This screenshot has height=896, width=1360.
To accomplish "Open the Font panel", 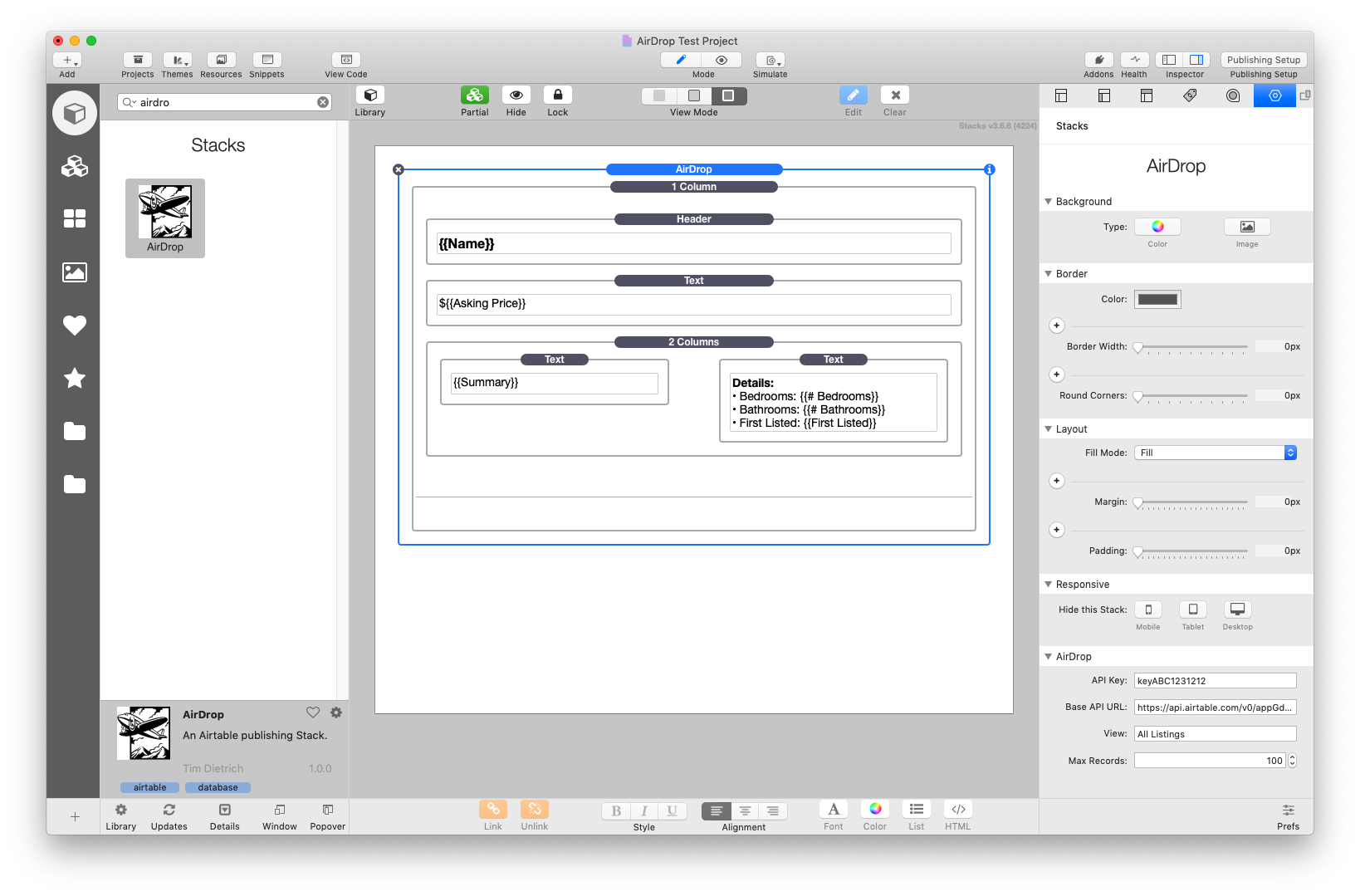I will (834, 810).
